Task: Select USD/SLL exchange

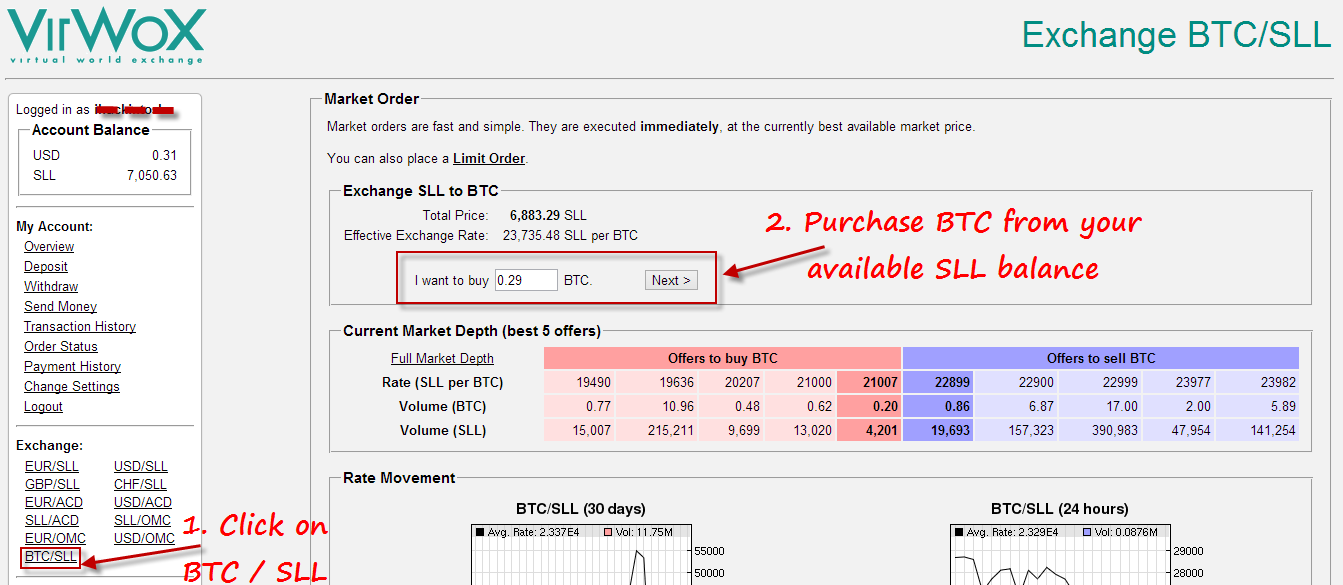Action: click(141, 467)
